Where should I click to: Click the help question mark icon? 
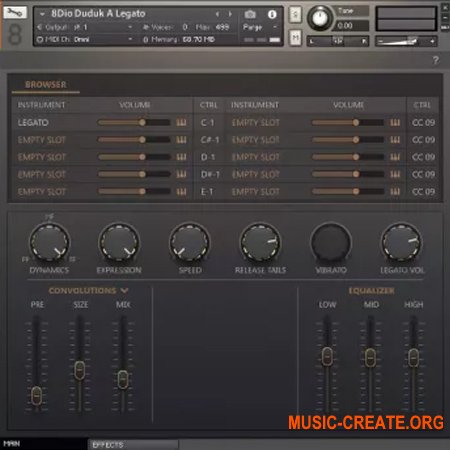(x=436, y=60)
